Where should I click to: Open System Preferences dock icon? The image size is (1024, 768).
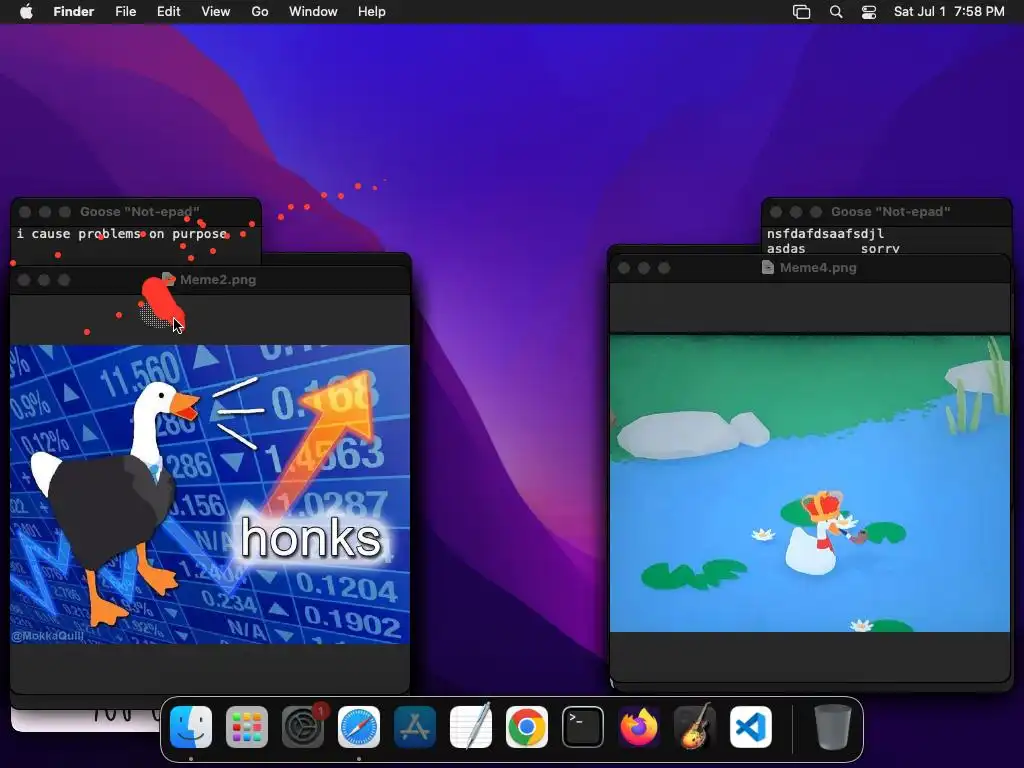click(x=303, y=727)
